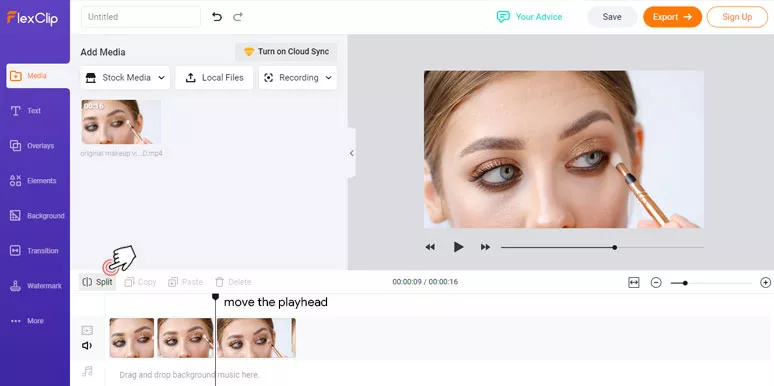Zoom out the timeline with minus icon
Screen dimensions: 774x386
tap(656, 283)
